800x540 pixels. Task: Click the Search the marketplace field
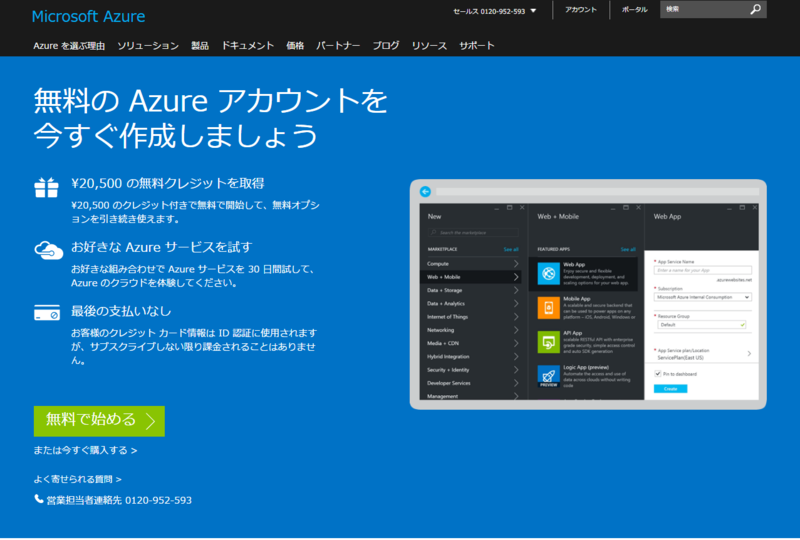[473, 233]
